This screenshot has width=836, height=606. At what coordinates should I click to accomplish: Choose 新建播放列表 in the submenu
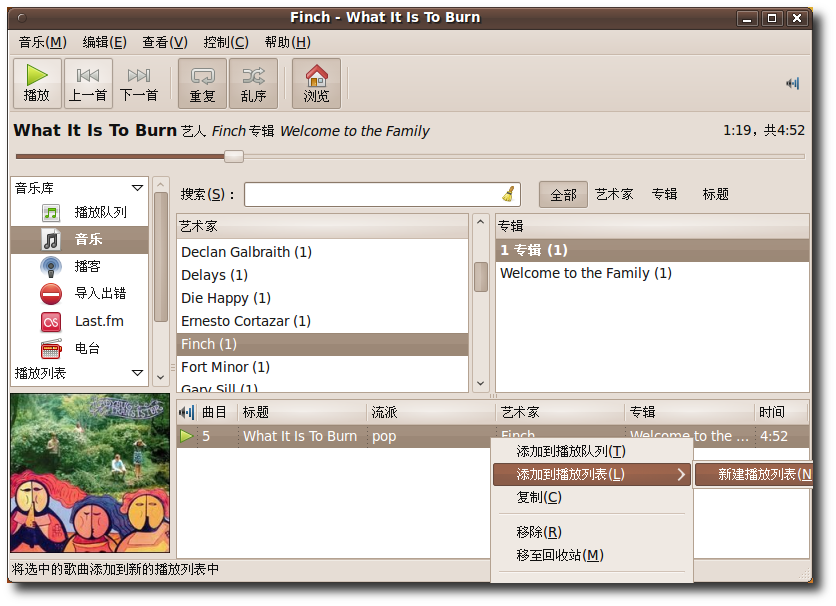754,474
